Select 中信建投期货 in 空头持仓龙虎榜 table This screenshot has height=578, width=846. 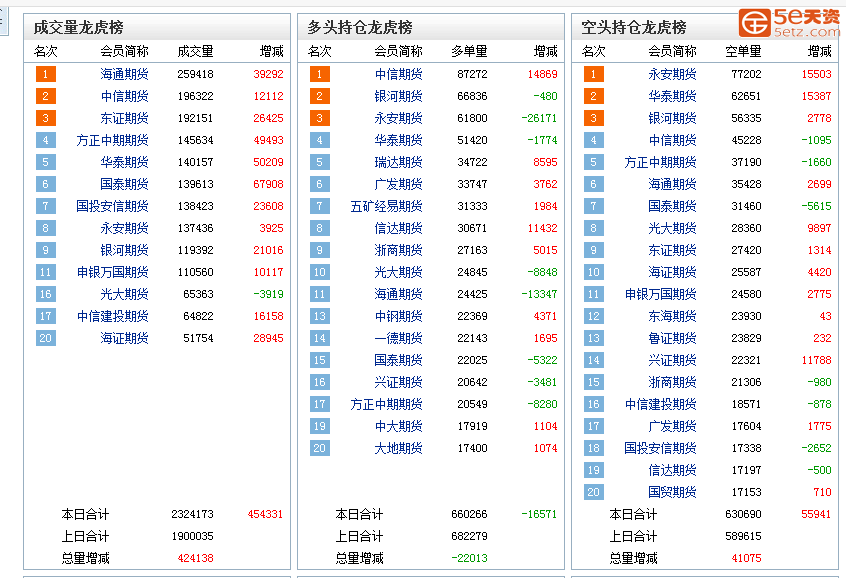point(660,404)
